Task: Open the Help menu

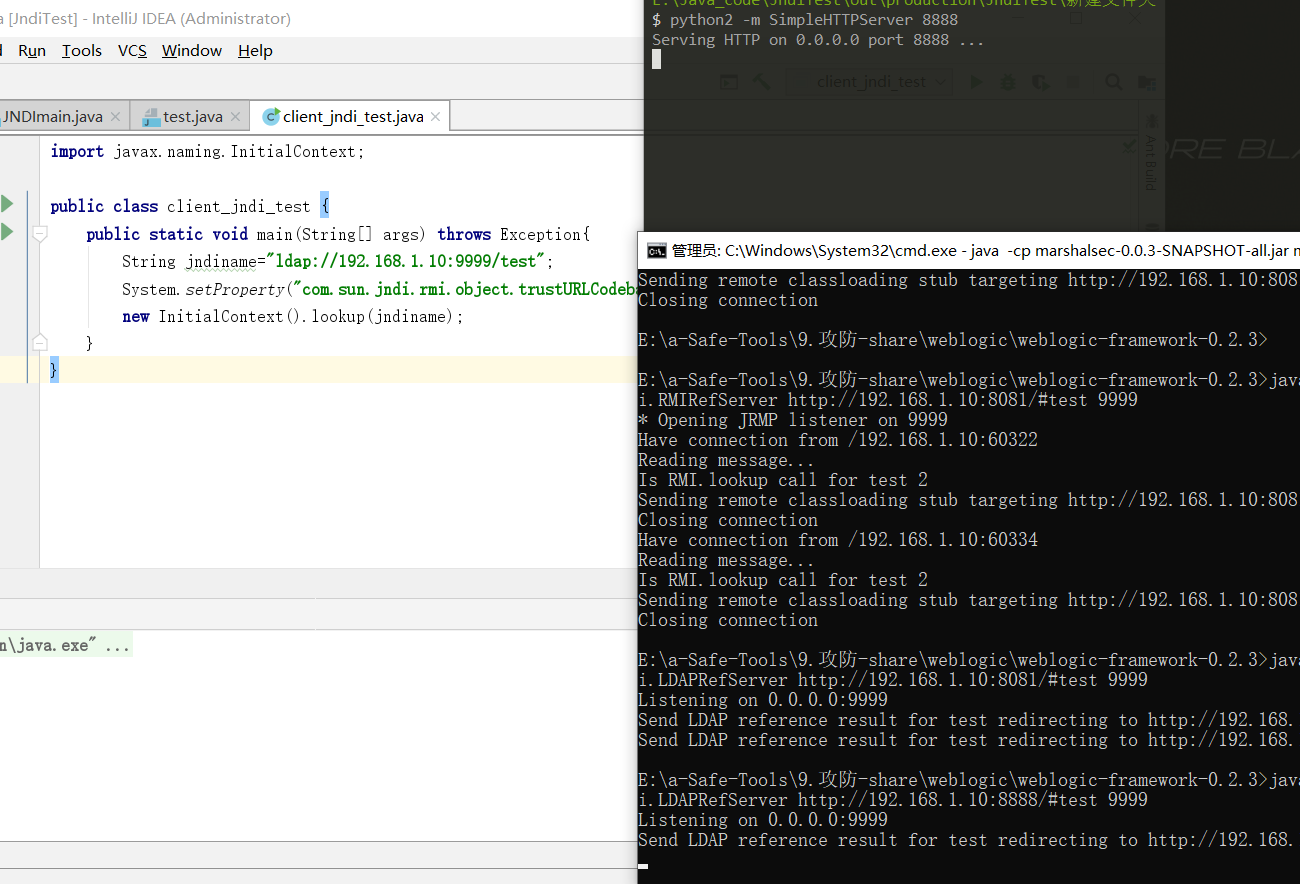Action: [x=255, y=51]
